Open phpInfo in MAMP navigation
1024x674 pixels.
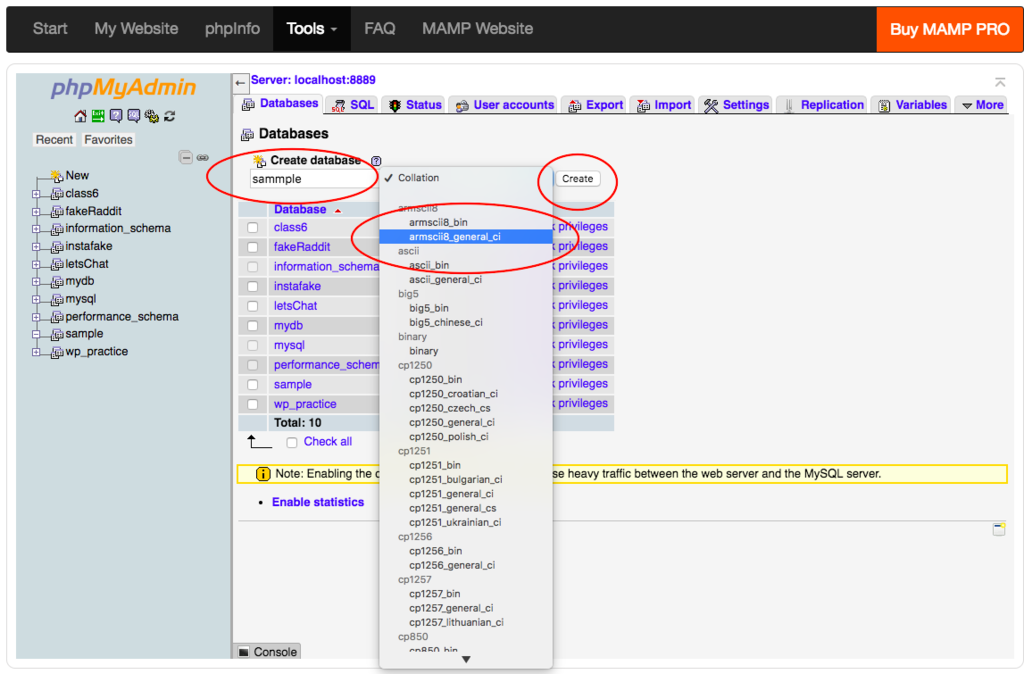pos(232,29)
